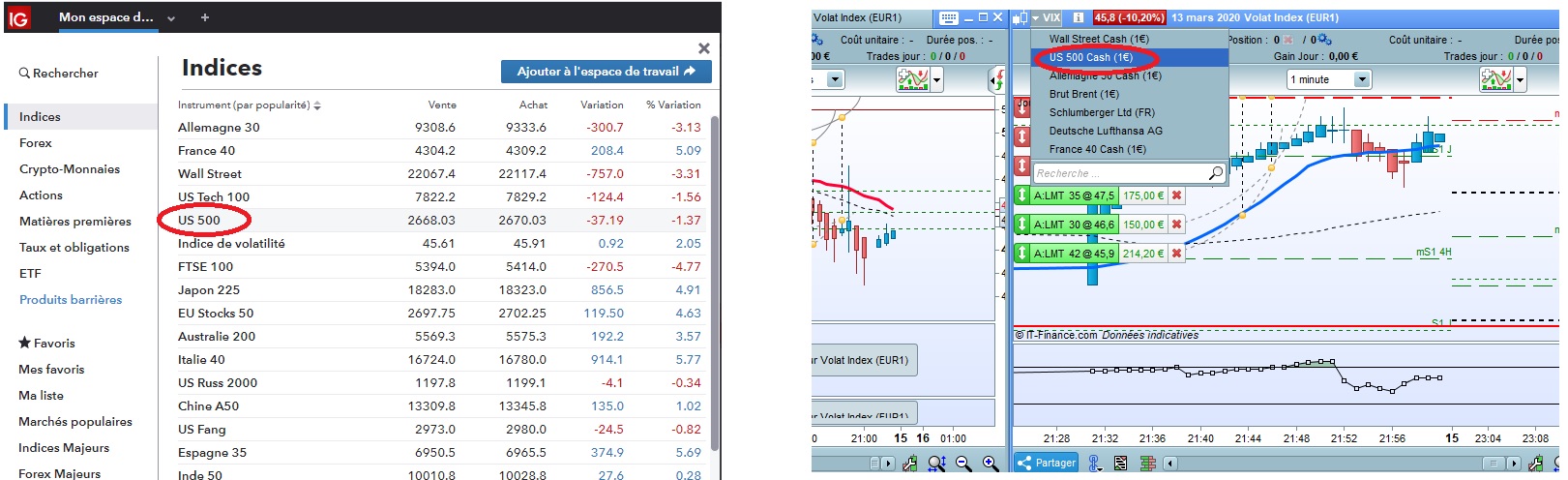Click the magnifier icon in Recherche field

tap(1216, 173)
